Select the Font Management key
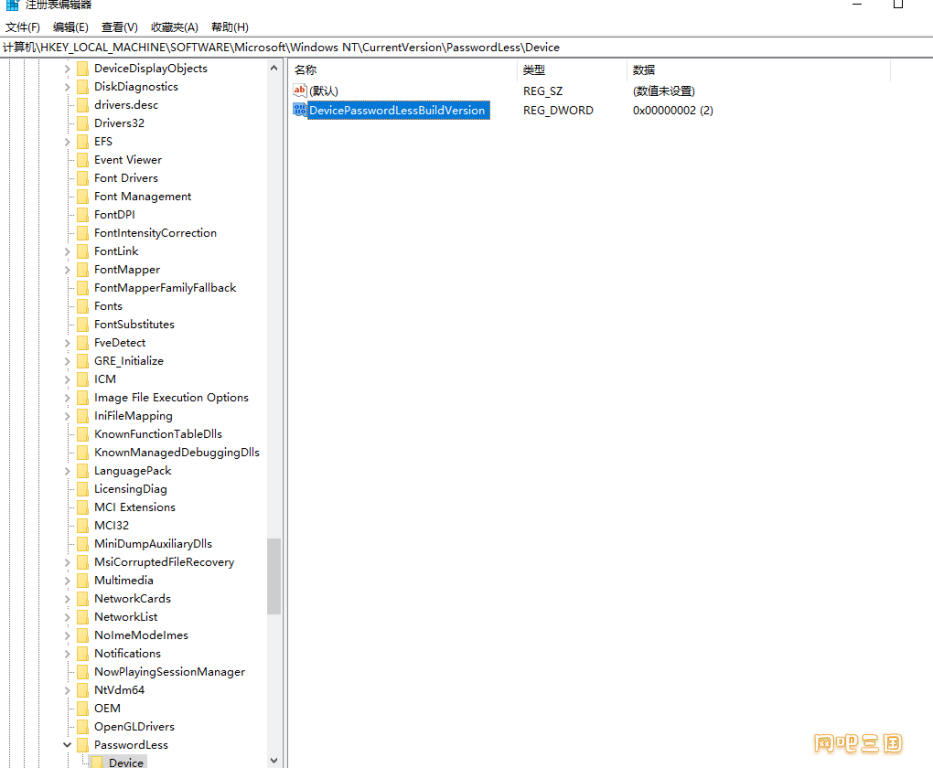This screenshot has width=933, height=768. 142,196
